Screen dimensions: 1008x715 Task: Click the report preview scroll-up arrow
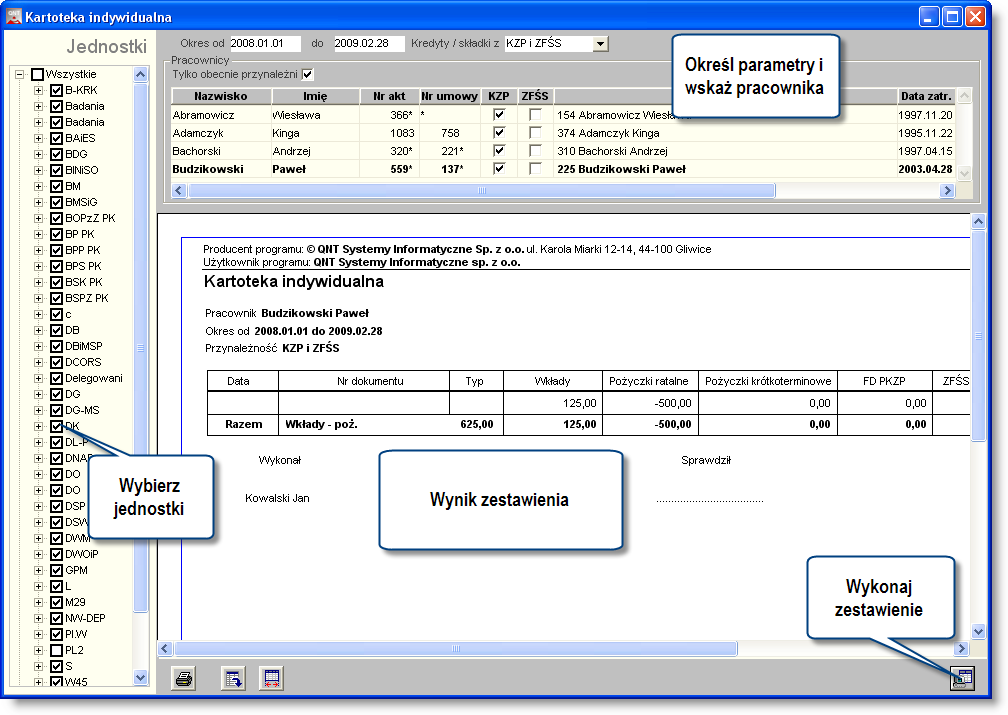(978, 222)
